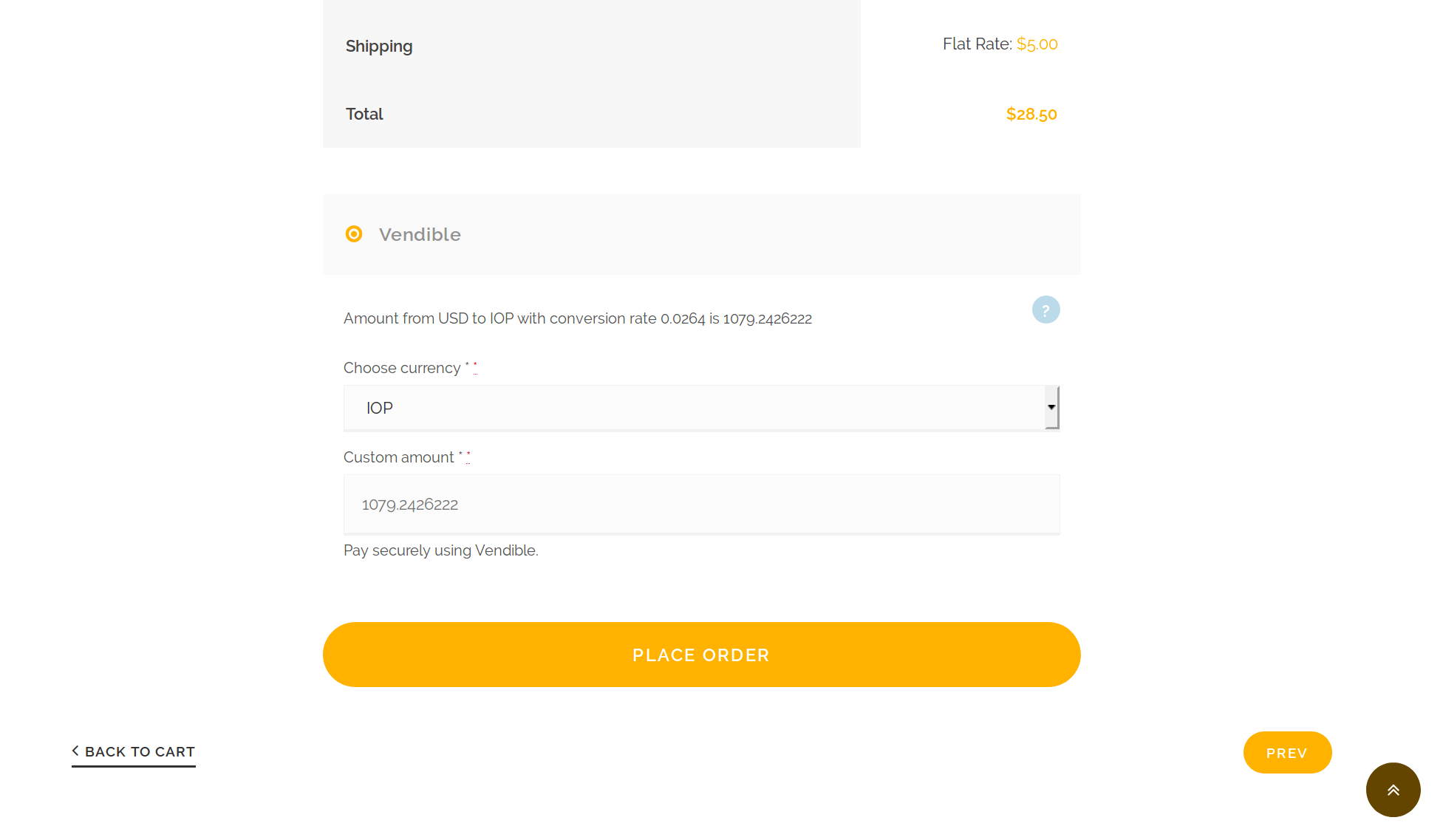Click the blue question mark help icon
The width and height of the screenshot is (1443, 840).
tap(1045, 310)
